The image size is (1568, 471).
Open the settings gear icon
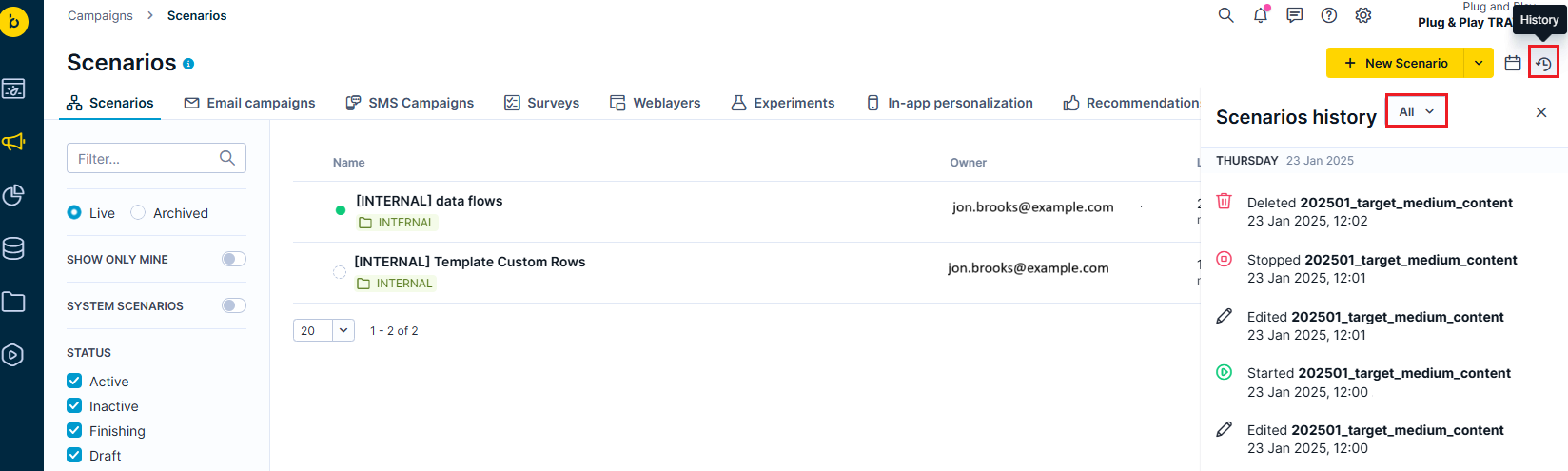(1363, 15)
